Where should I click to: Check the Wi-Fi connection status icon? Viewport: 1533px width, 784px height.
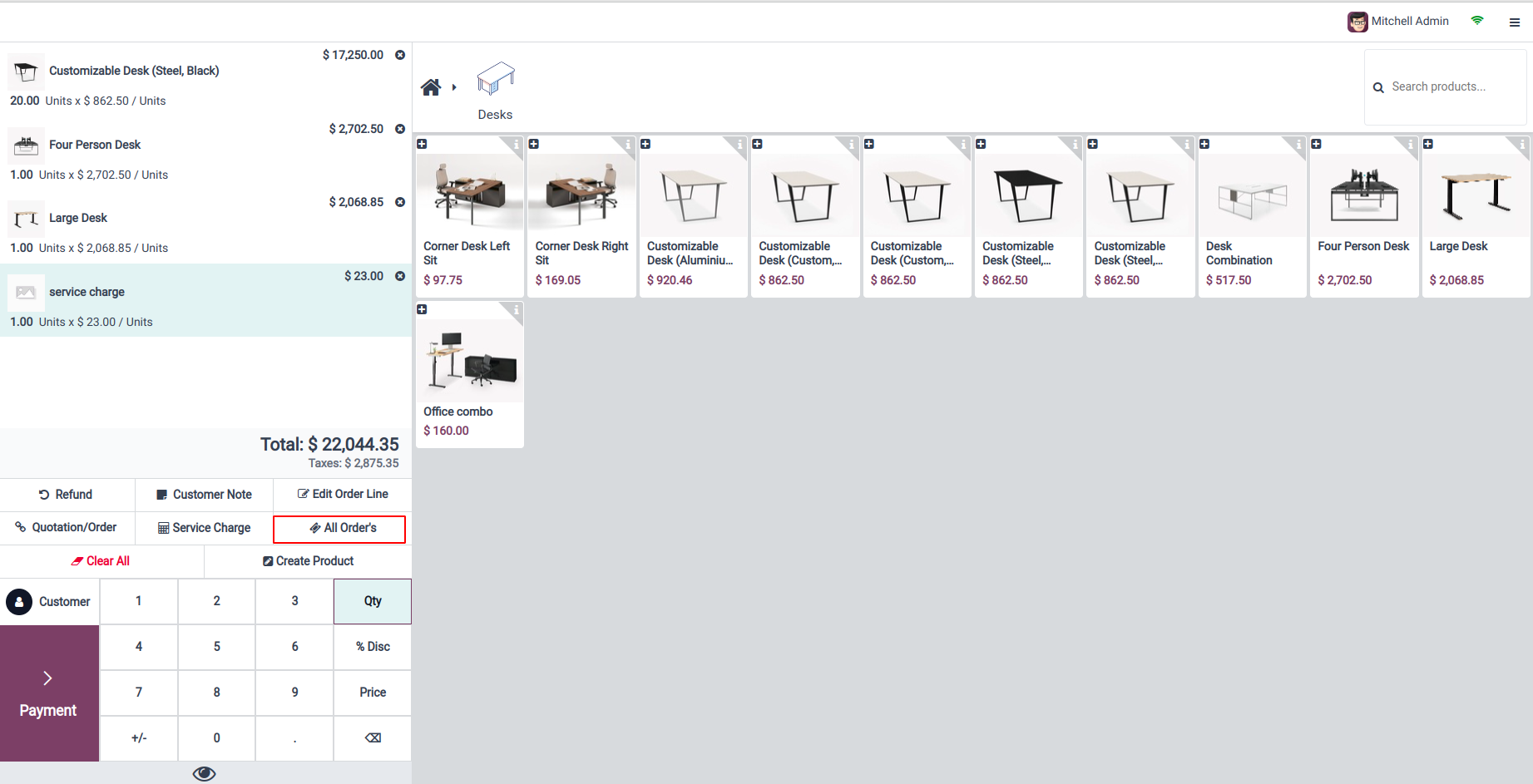[x=1477, y=21]
